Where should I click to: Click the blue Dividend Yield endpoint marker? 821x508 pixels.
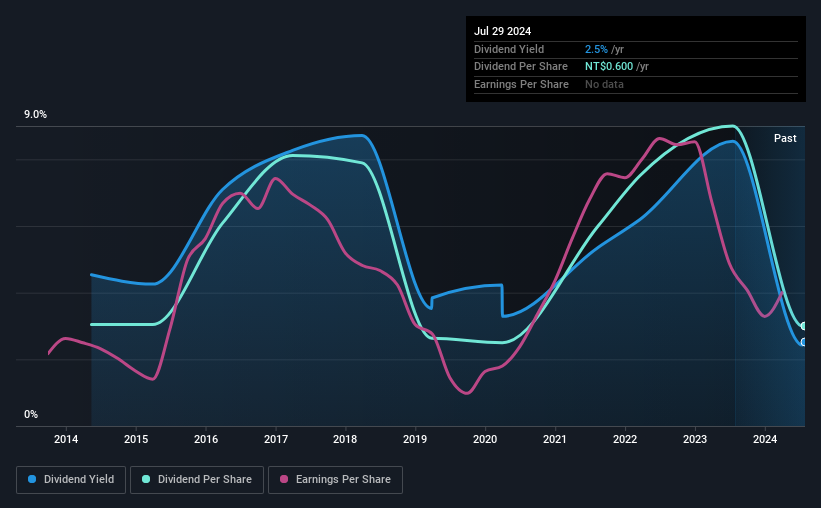coord(804,342)
